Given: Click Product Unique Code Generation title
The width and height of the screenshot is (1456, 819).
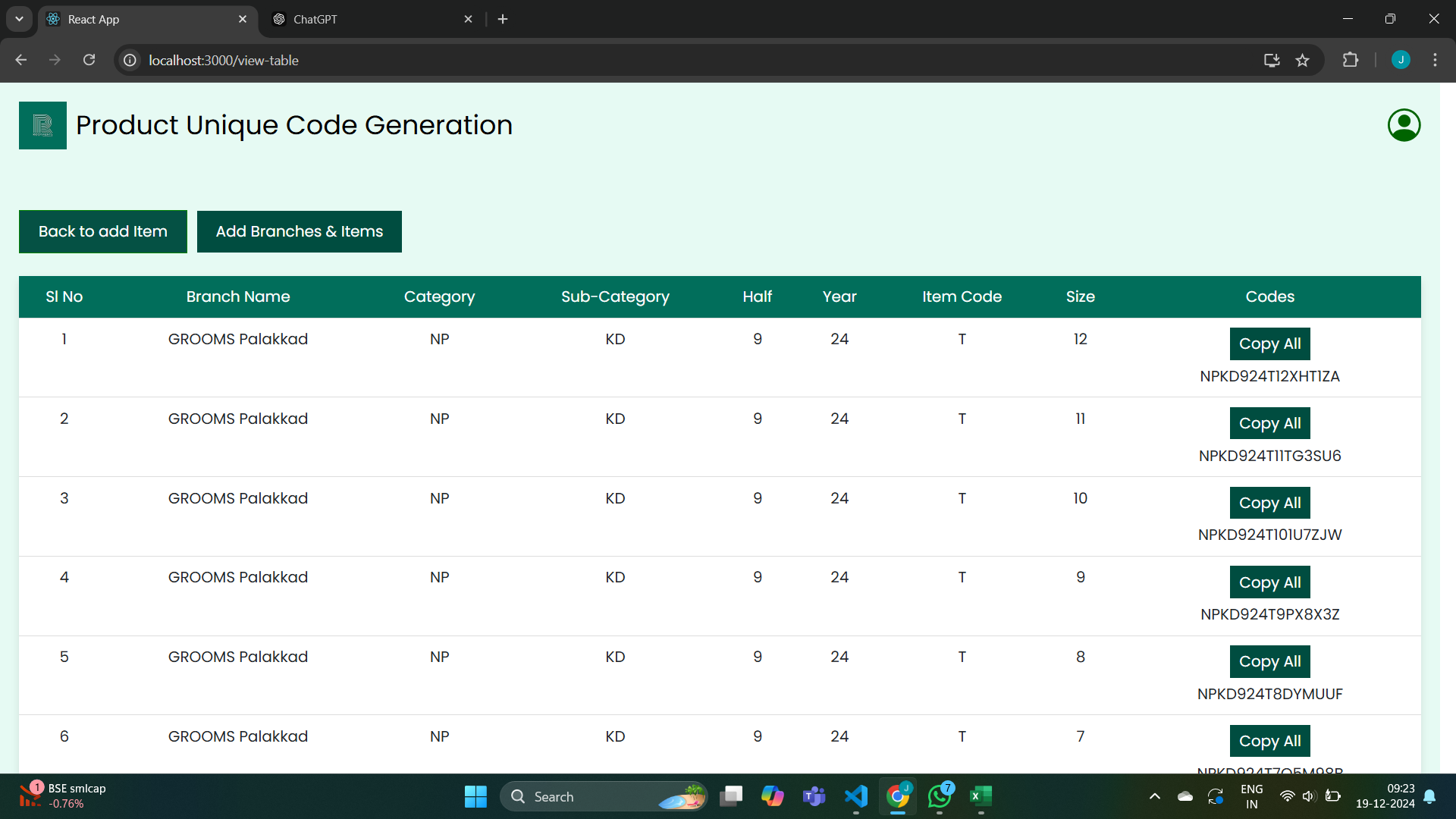Looking at the screenshot, I should (294, 125).
